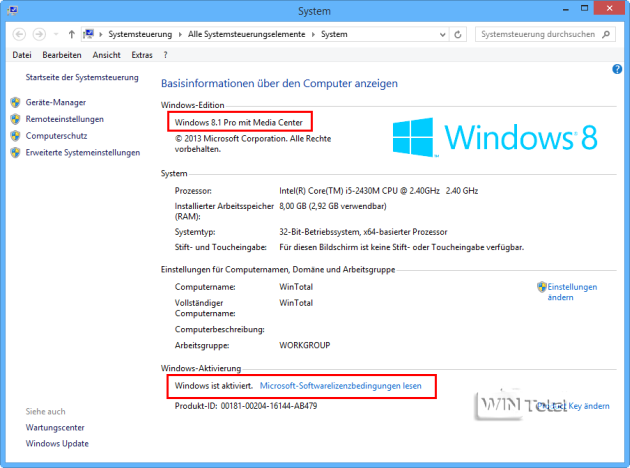Select processor value Intel(R) Core(TM) i5-2430M
Image resolution: width=630 pixels, height=468 pixels.
(x=378, y=191)
